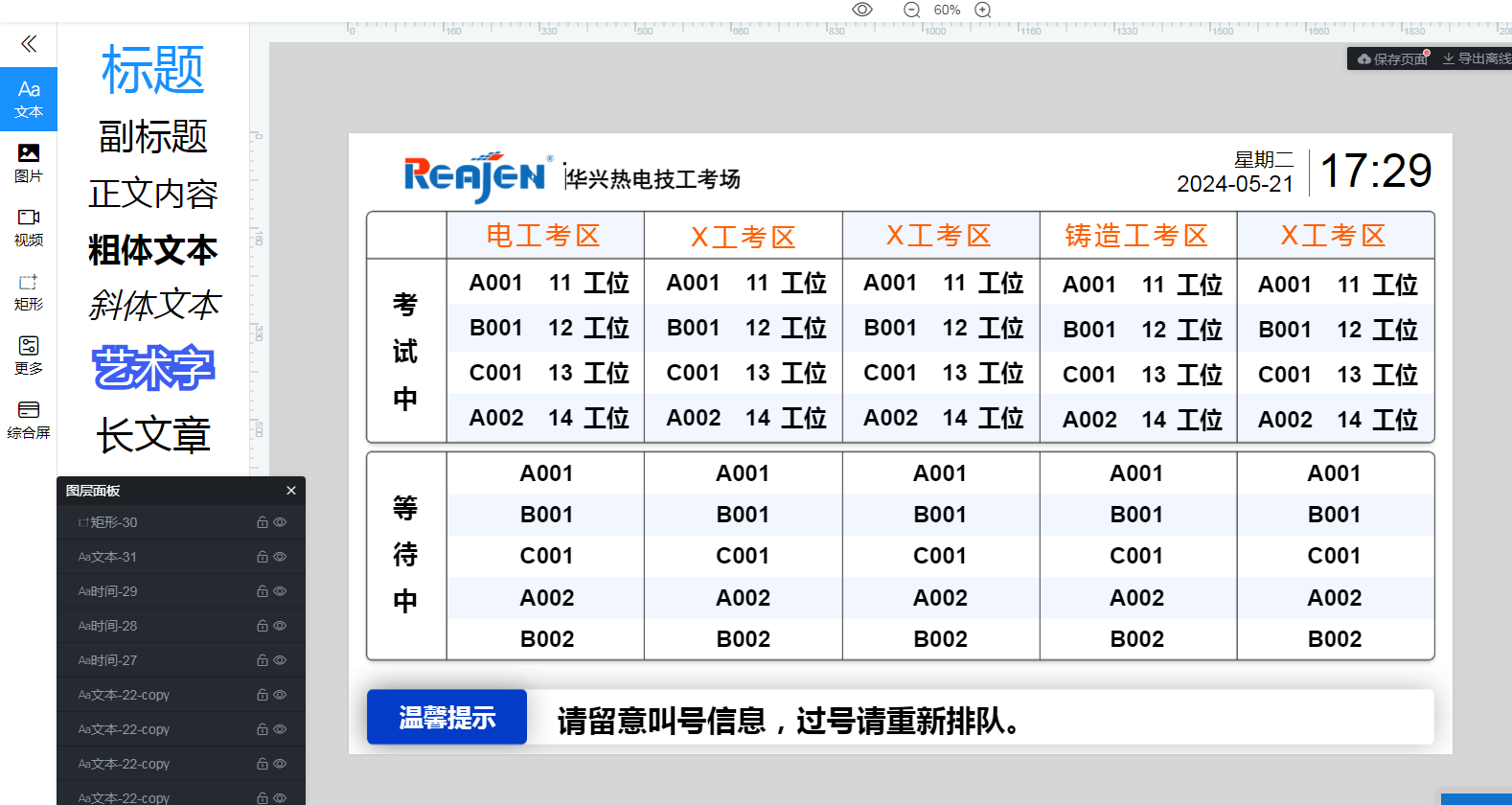This screenshot has height=805, width=1512.
Task: Open the 图片 (Image) tool
Action: pos(29,163)
